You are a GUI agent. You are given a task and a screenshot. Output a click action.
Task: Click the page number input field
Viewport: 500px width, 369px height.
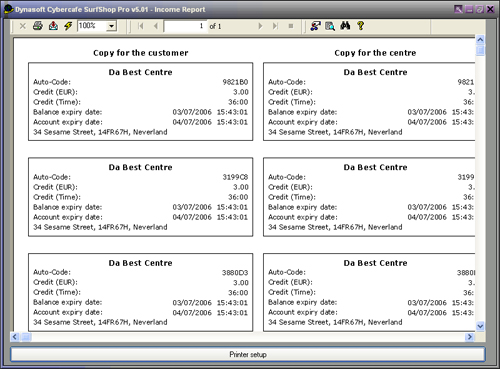pyautogui.click(x=185, y=26)
